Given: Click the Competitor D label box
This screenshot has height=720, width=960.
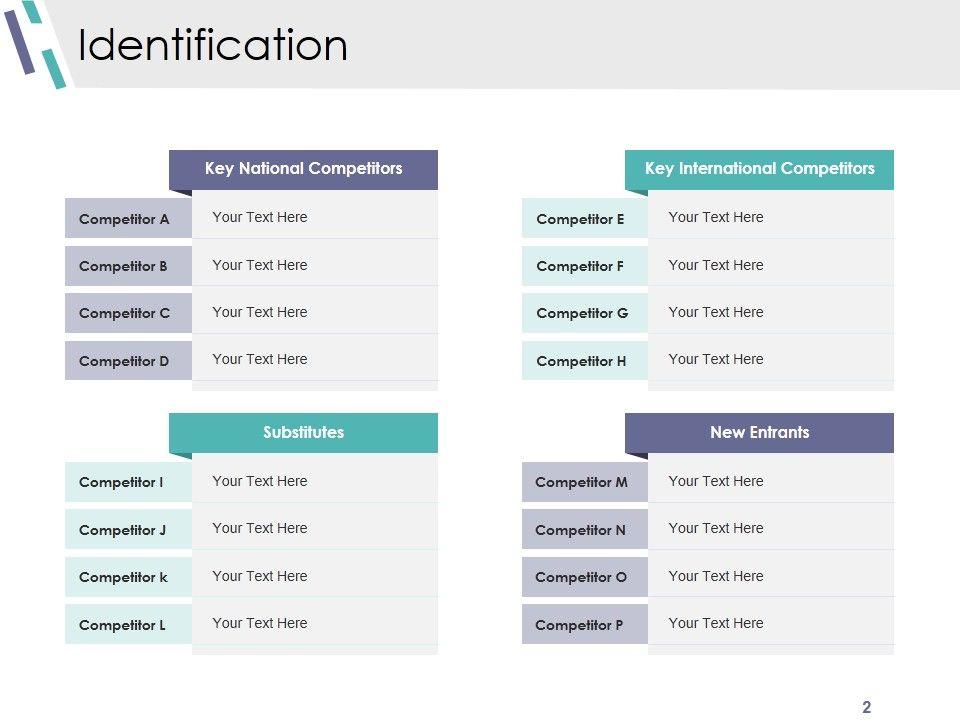Looking at the screenshot, I should (125, 361).
